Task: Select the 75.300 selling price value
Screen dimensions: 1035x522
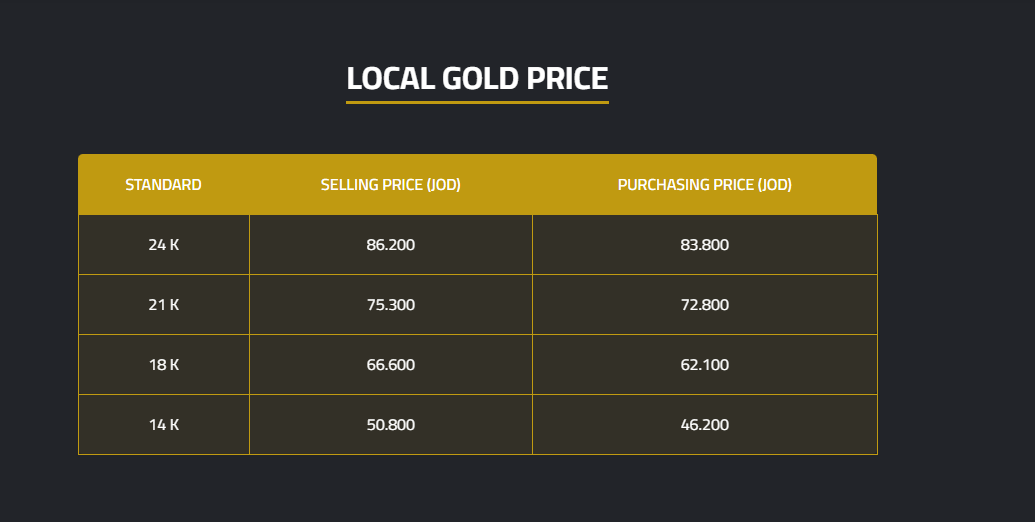Action: [x=390, y=305]
